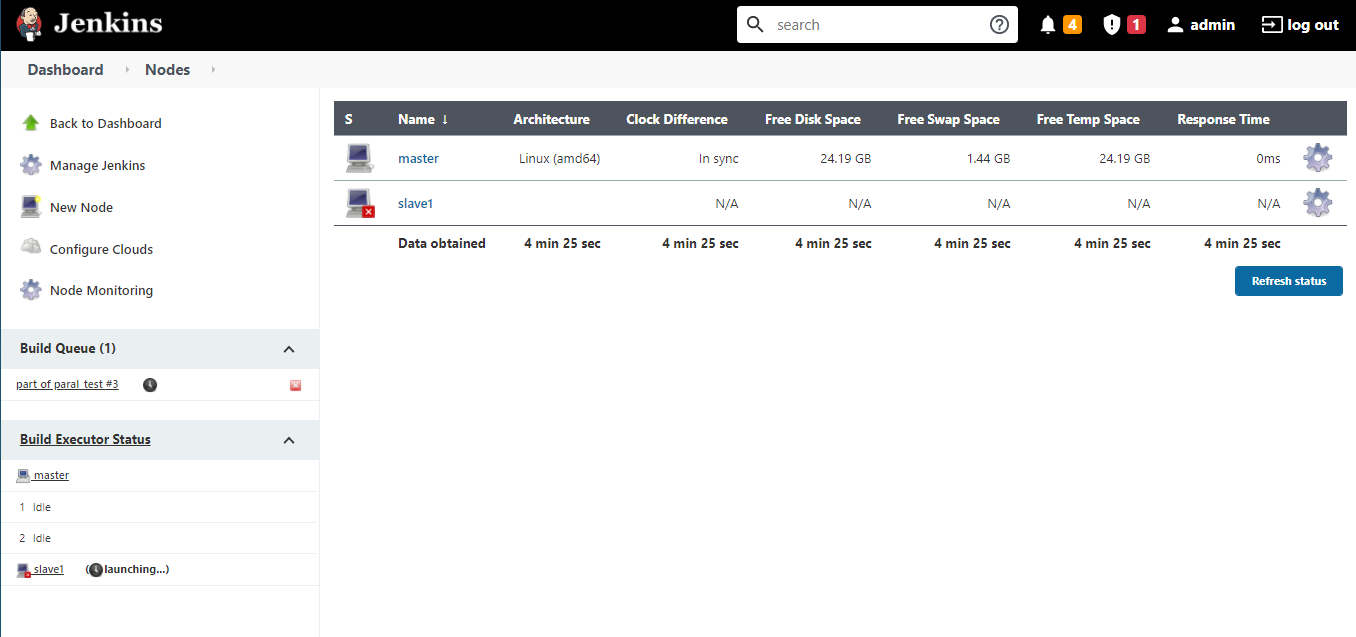Click the log out door icon
The height and width of the screenshot is (637, 1356).
click(x=1271, y=25)
